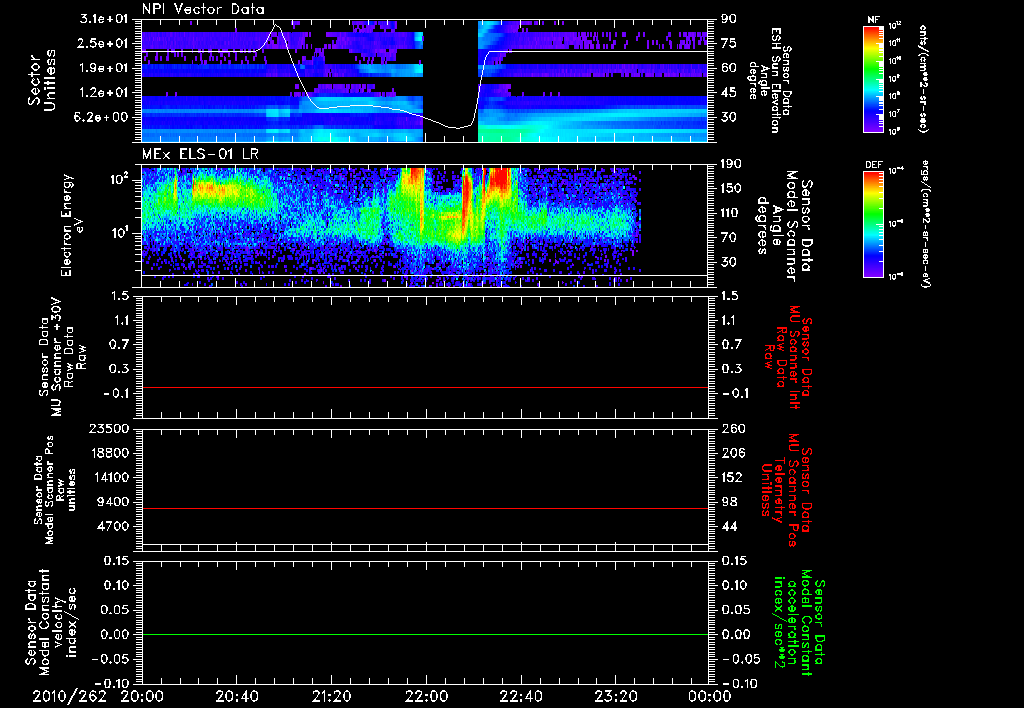Click the 1.9e+01 sector tick label
1024x708 pixels.
click(103, 68)
